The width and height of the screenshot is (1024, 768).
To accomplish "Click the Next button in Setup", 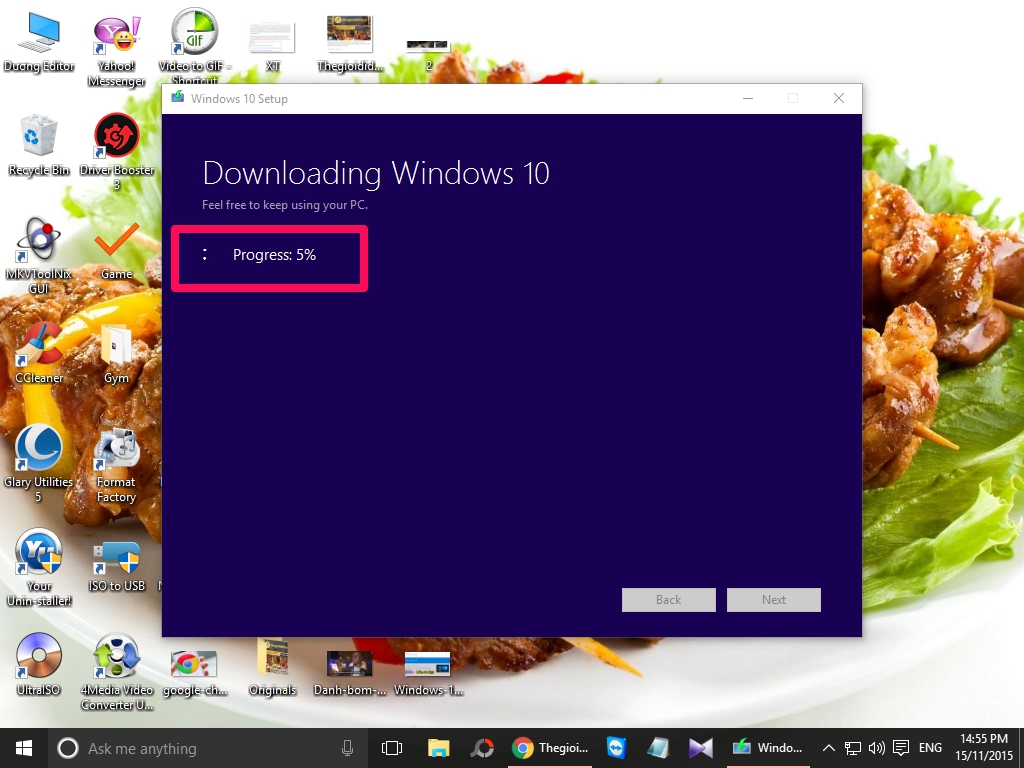I will click(x=774, y=600).
